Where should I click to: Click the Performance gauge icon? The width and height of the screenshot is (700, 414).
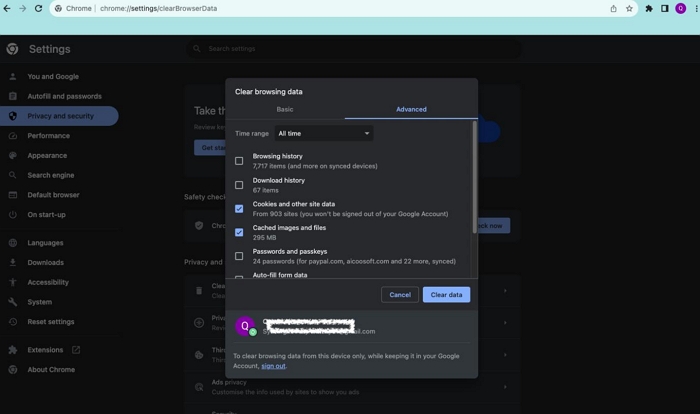(x=13, y=136)
